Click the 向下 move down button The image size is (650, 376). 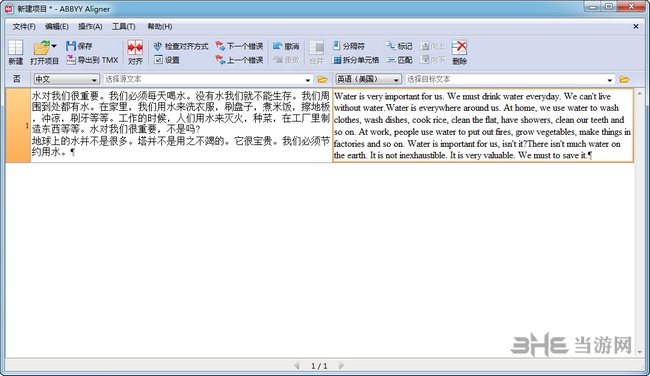(x=432, y=60)
